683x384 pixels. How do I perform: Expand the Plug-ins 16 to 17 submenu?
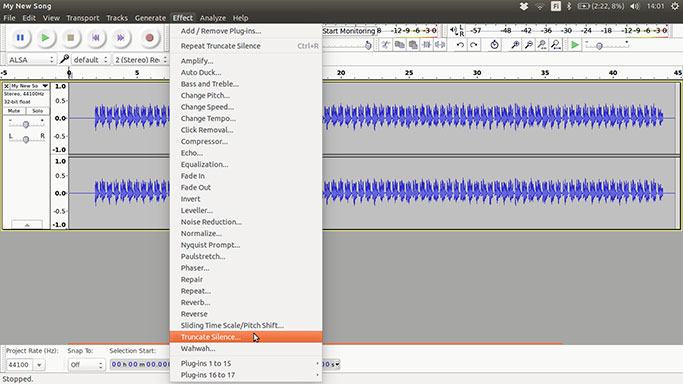pos(246,375)
